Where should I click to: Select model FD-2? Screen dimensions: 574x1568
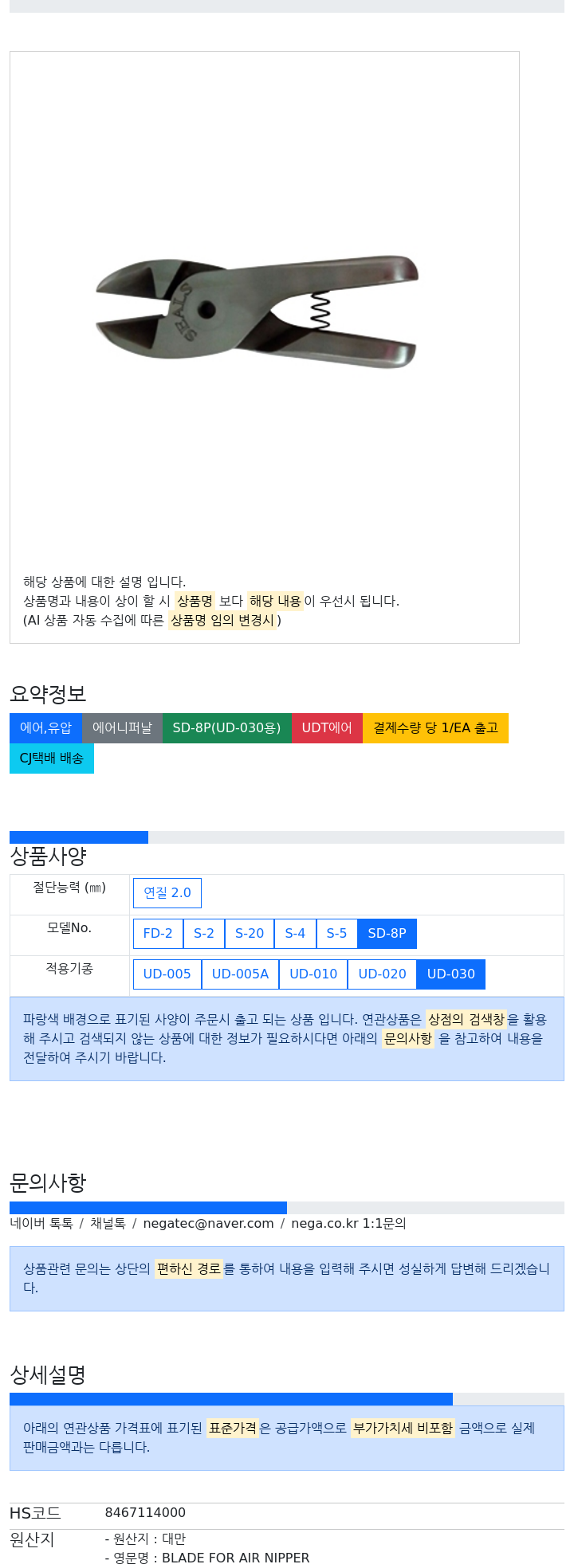tap(158, 934)
